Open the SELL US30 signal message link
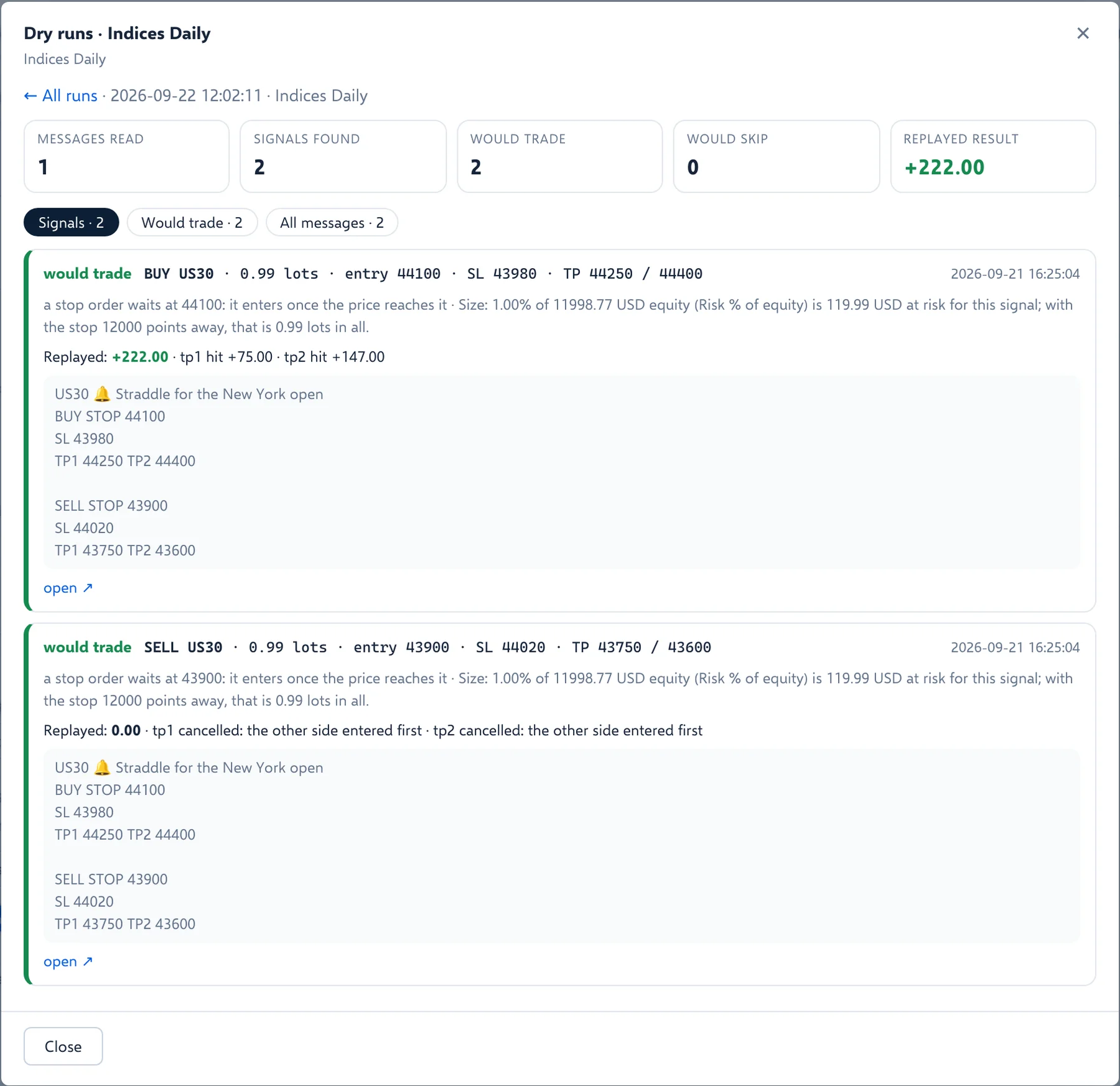 [x=68, y=962]
